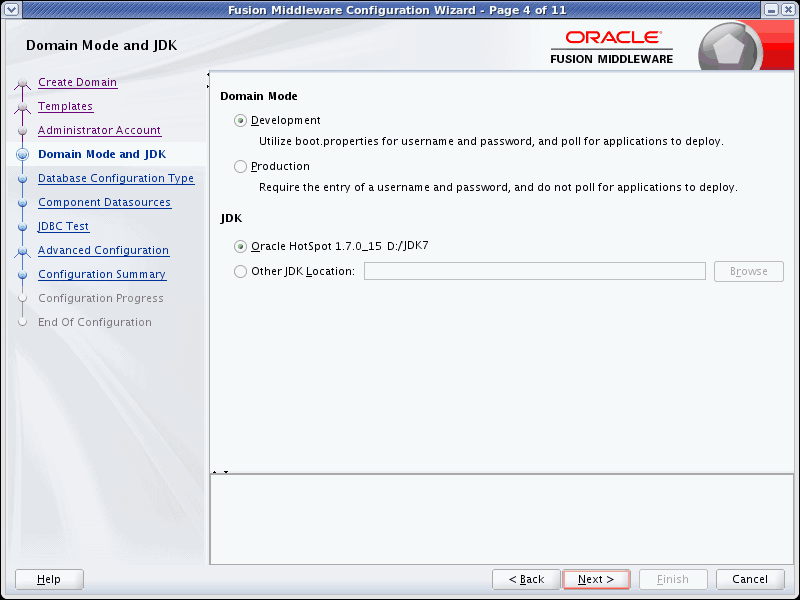Minimize the Configuration Wizard window
The width and height of the screenshot is (800, 600).
tap(772, 10)
